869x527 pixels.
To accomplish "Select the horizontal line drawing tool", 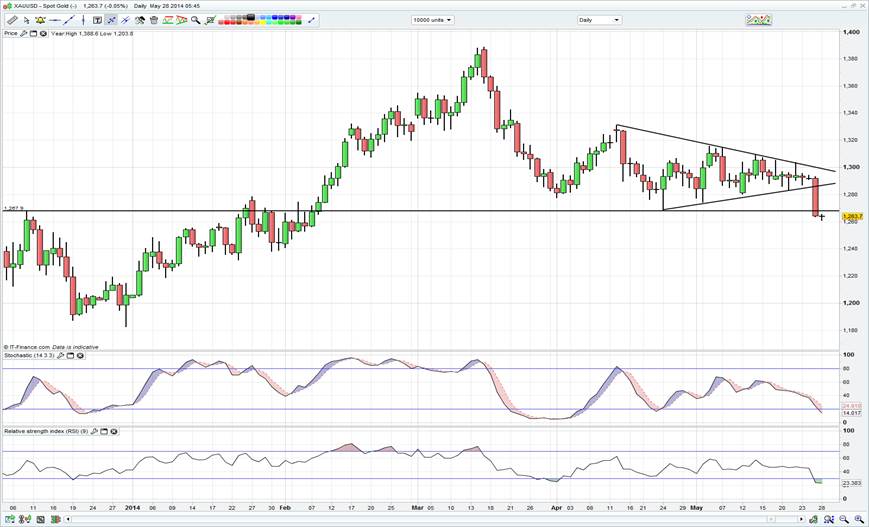I will pyautogui.click(x=55, y=20).
